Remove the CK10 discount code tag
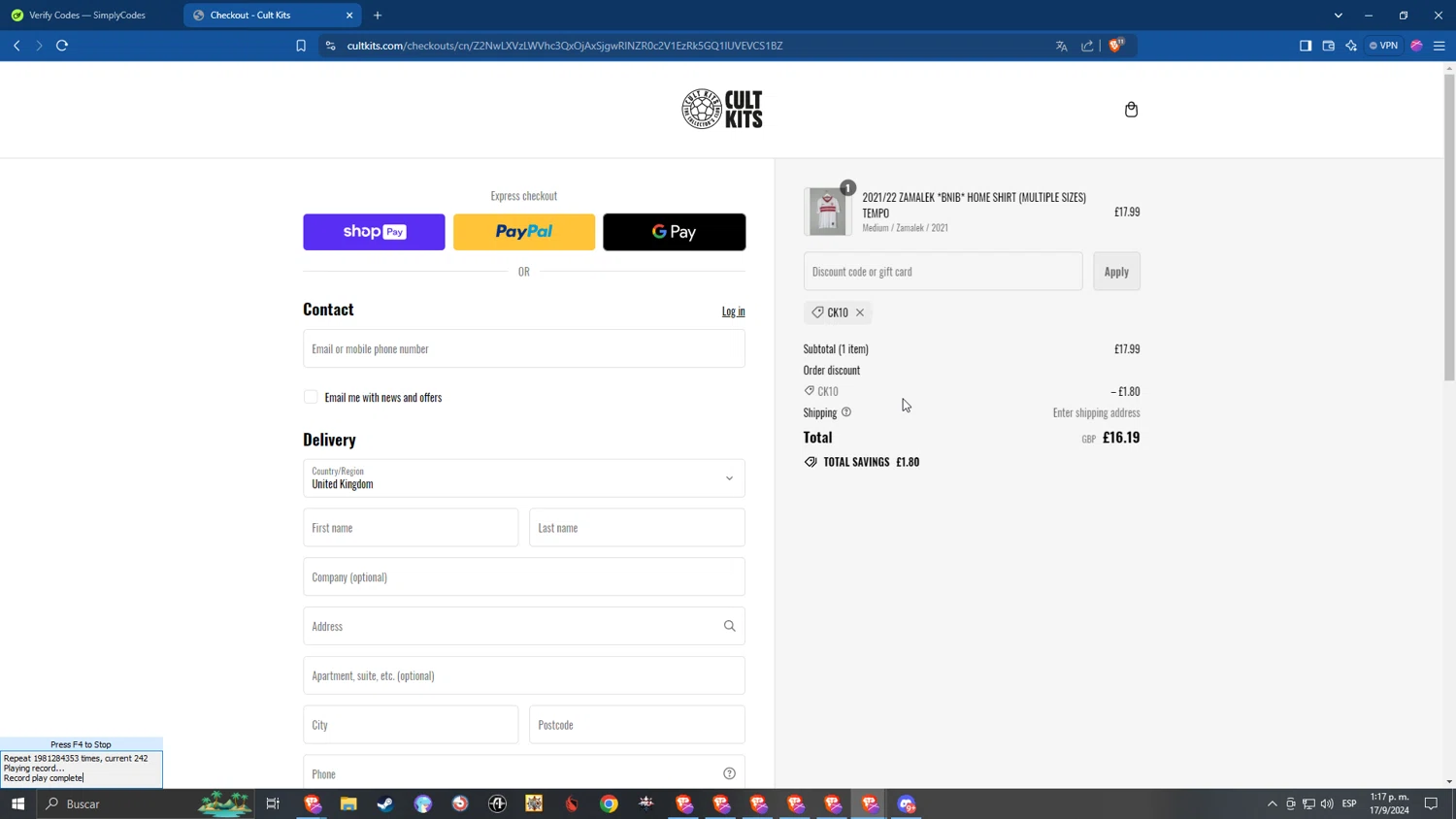1456x819 pixels. [860, 312]
